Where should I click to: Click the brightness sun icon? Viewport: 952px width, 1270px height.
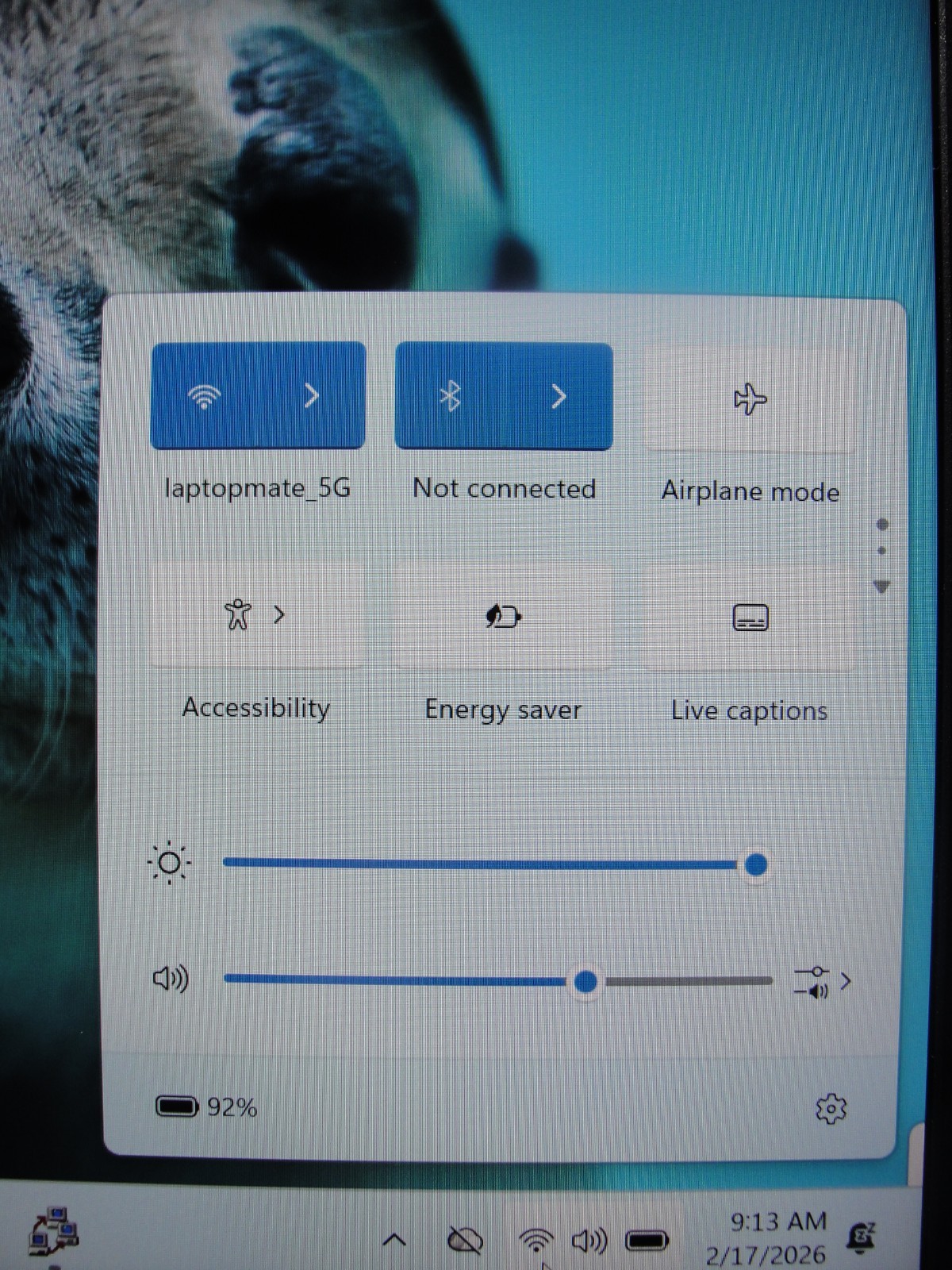(169, 863)
